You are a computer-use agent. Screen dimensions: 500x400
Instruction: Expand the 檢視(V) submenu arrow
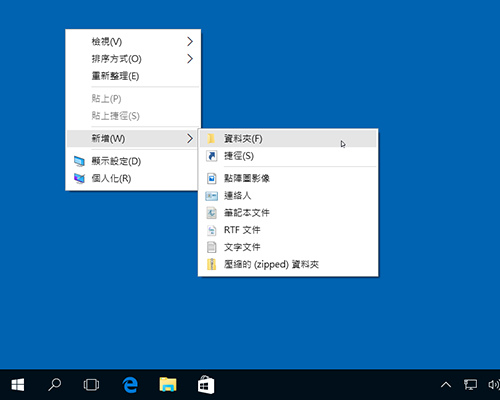coord(190,41)
